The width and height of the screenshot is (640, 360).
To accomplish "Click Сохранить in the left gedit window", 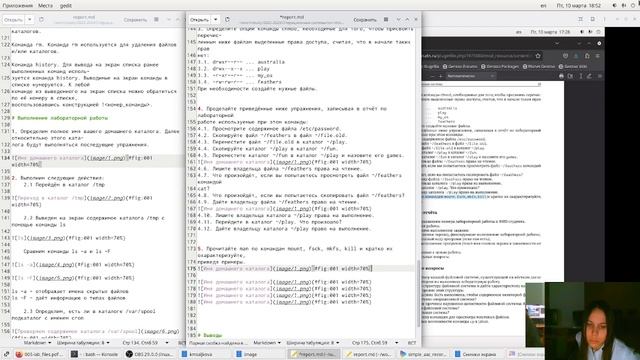I will 135,20.
